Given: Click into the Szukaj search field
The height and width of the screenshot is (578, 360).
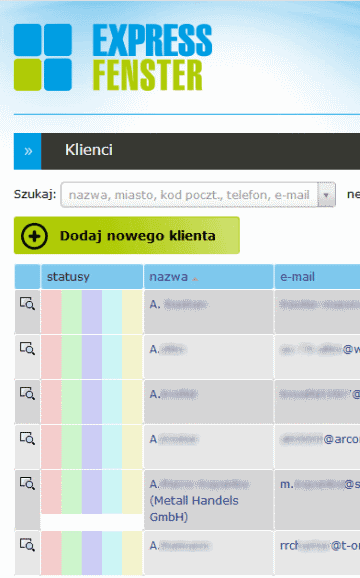Looking at the screenshot, I should pos(189,195).
